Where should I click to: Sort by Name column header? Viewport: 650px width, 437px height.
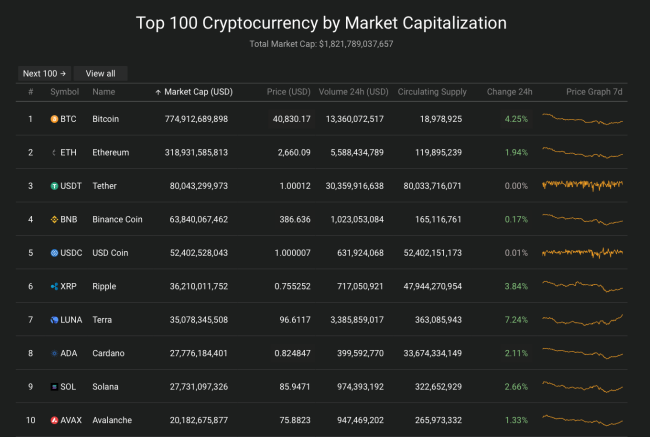point(104,92)
